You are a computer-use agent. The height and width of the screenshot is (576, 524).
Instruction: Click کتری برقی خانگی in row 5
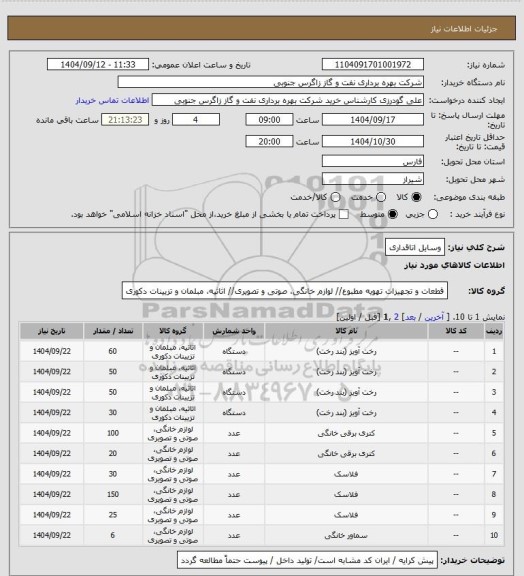tap(346, 433)
